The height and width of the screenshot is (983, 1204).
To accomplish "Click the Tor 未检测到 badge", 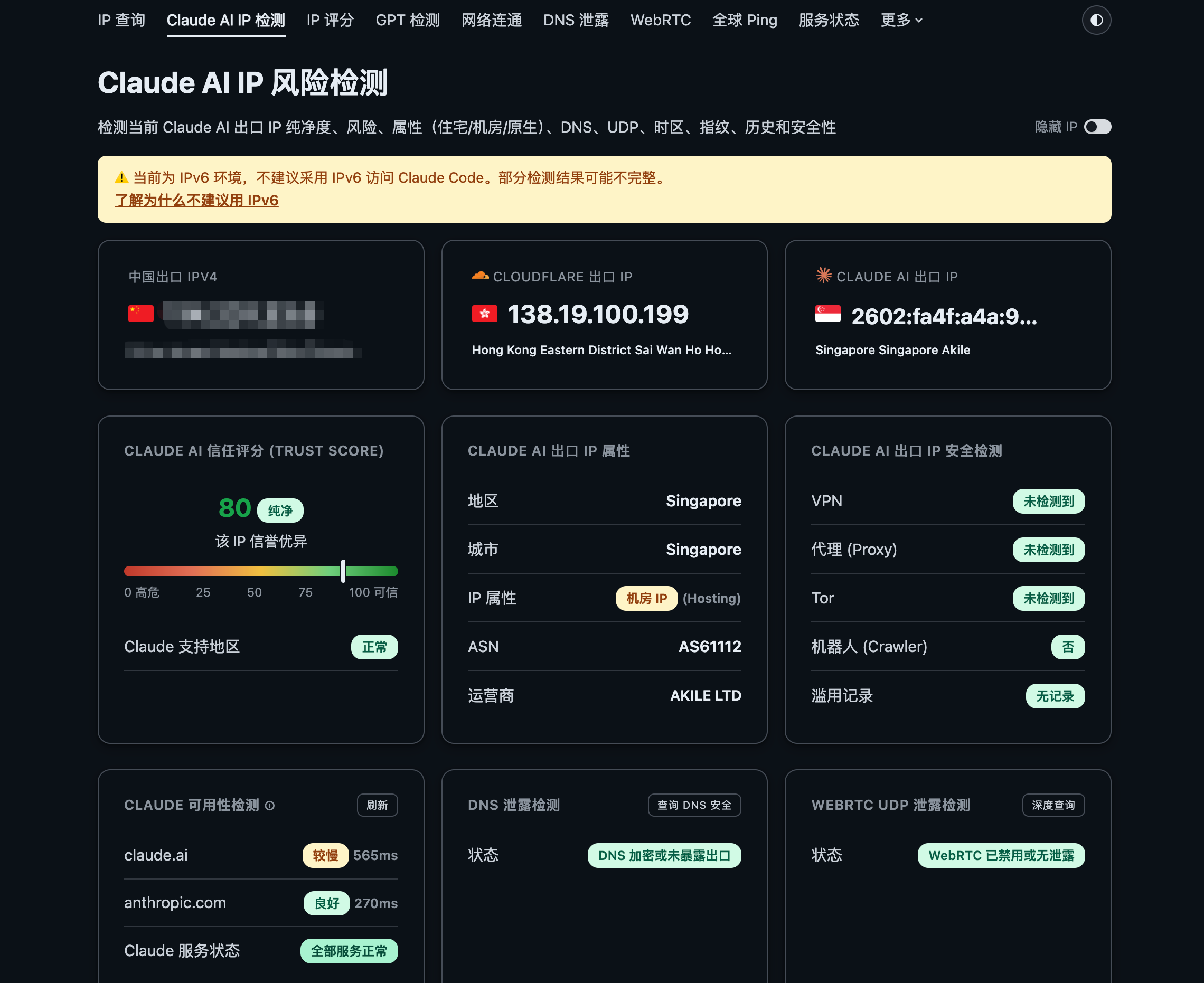I will [1048, 599].
